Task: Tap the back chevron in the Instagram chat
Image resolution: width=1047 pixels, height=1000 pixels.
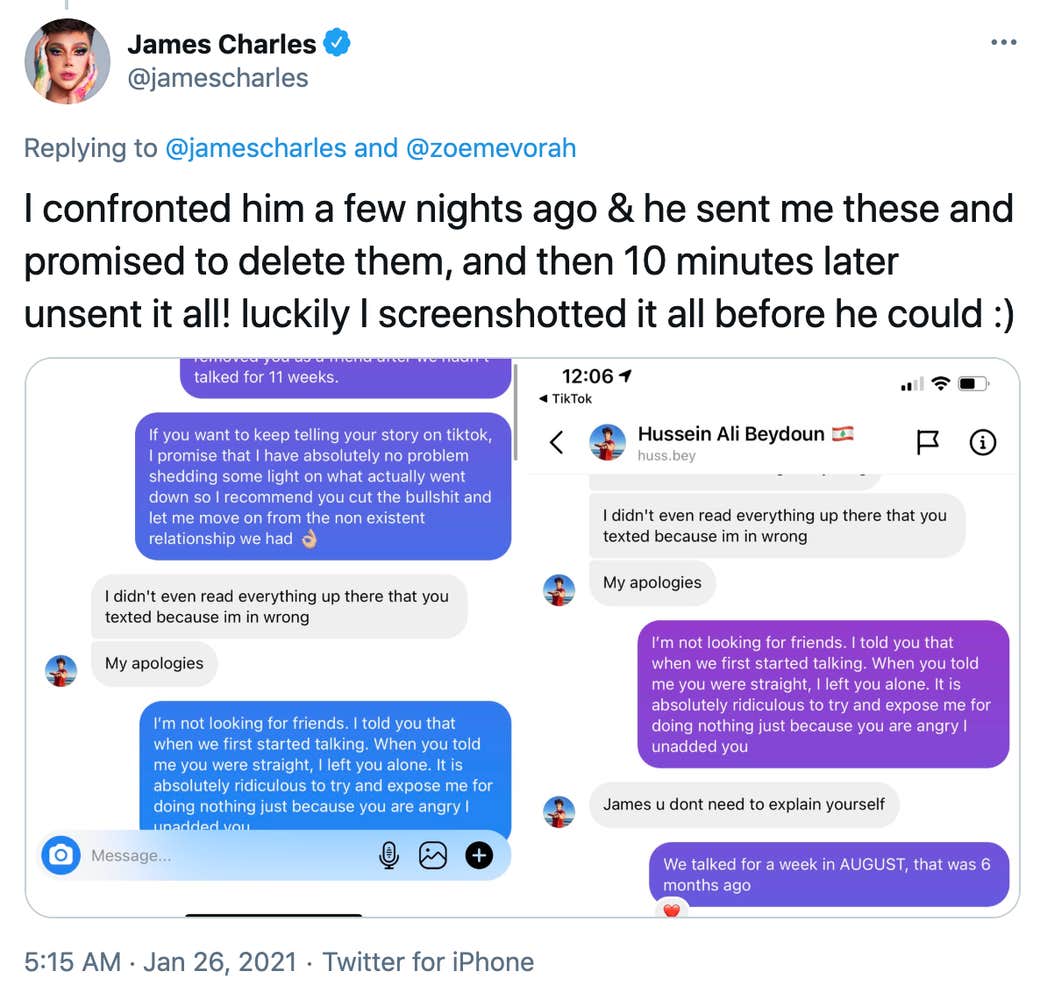Action: pyautogui.click(x=558, y=441)
